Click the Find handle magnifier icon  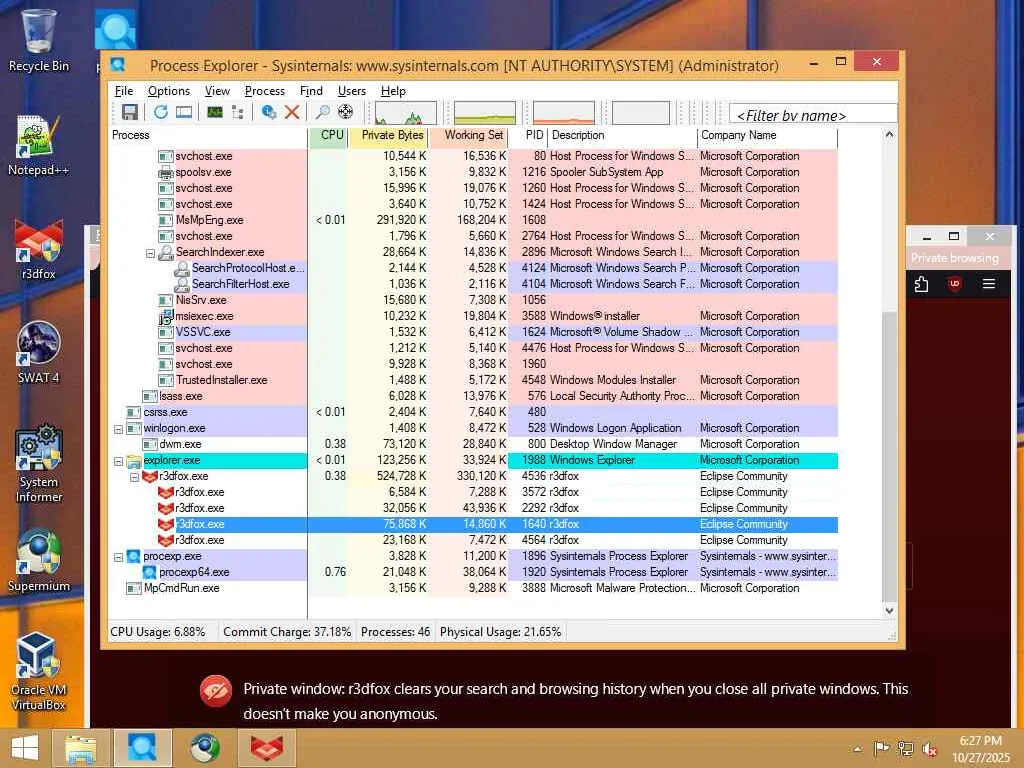click(x=323, y=112)
